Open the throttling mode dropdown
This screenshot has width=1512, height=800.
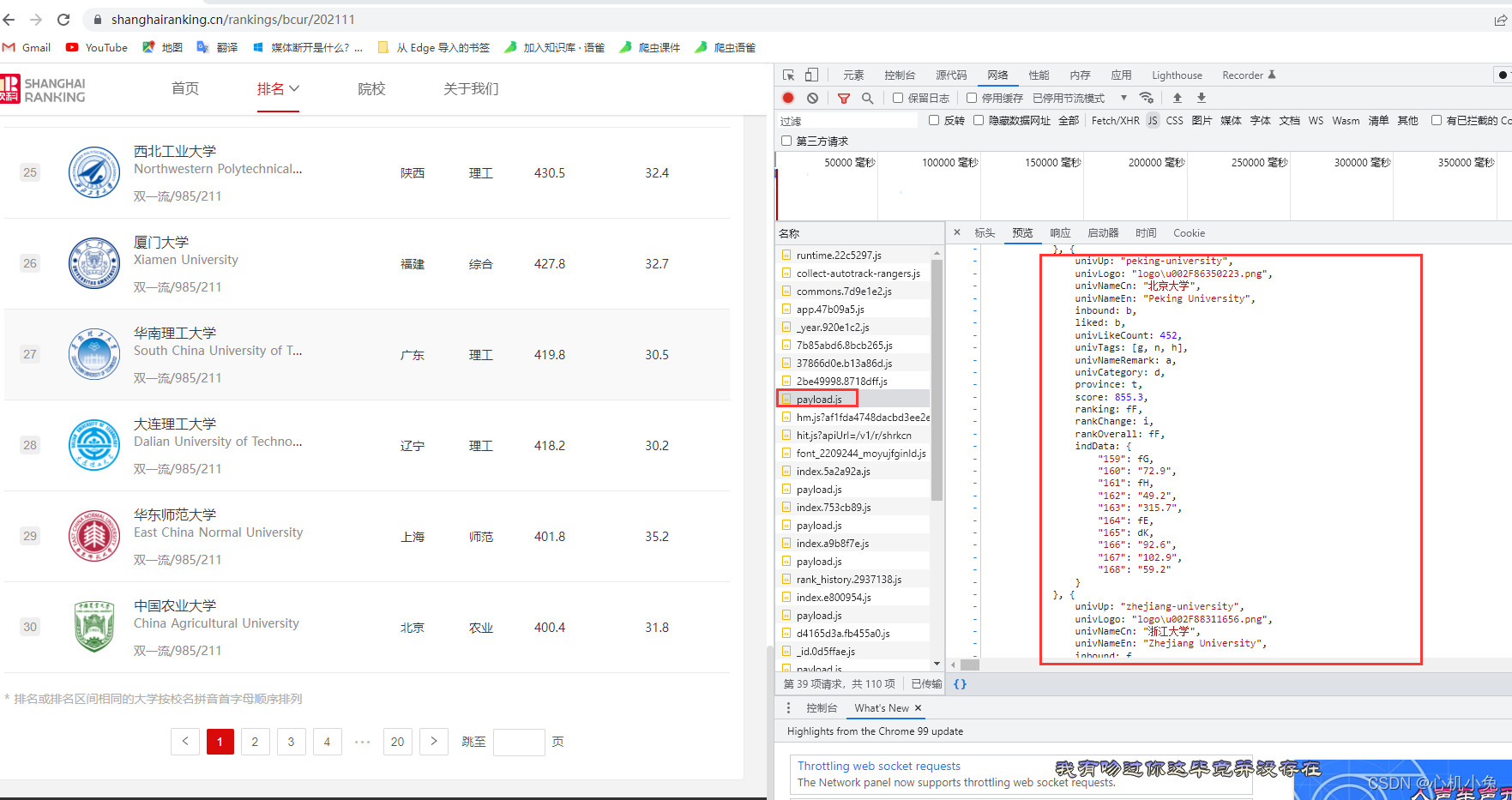click(x=1080, y=98)
